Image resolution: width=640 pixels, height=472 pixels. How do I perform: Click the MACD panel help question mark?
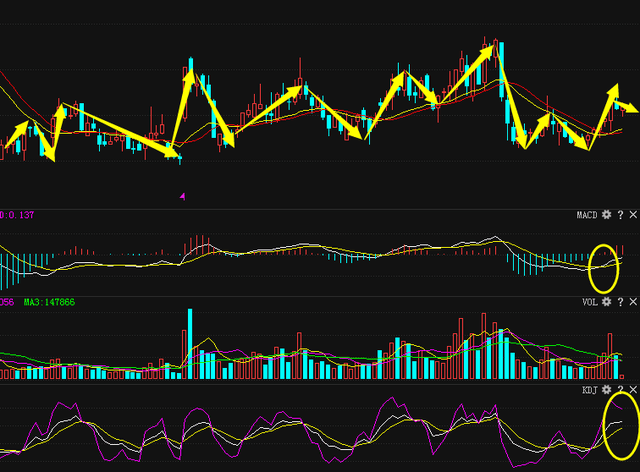tap(620, 215)
